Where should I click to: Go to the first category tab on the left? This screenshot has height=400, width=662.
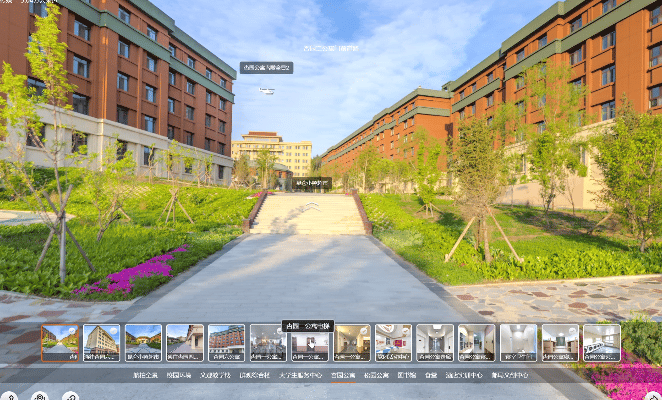(x=146, y=376)
